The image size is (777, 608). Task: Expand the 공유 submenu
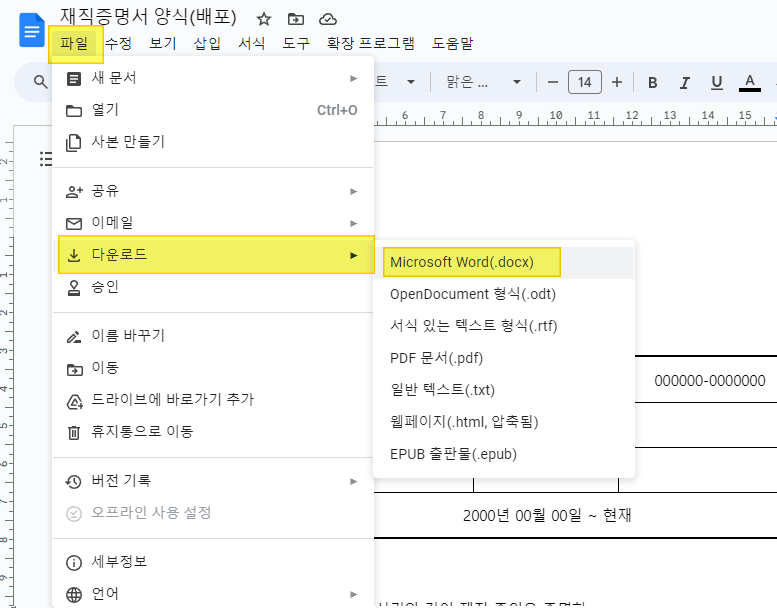[213, 191]
